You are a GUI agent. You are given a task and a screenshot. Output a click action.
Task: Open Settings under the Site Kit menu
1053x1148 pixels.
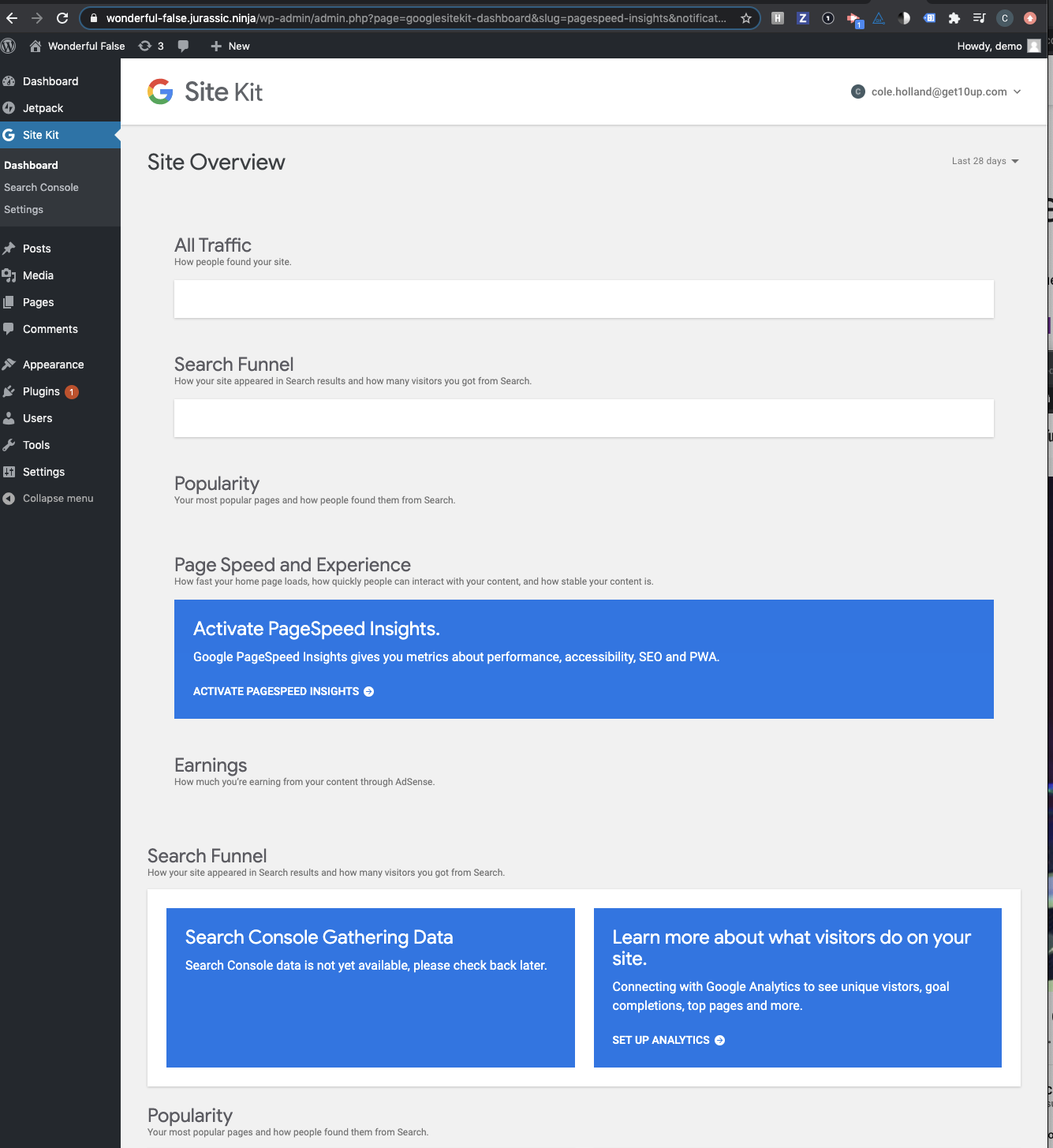[23, 209]
